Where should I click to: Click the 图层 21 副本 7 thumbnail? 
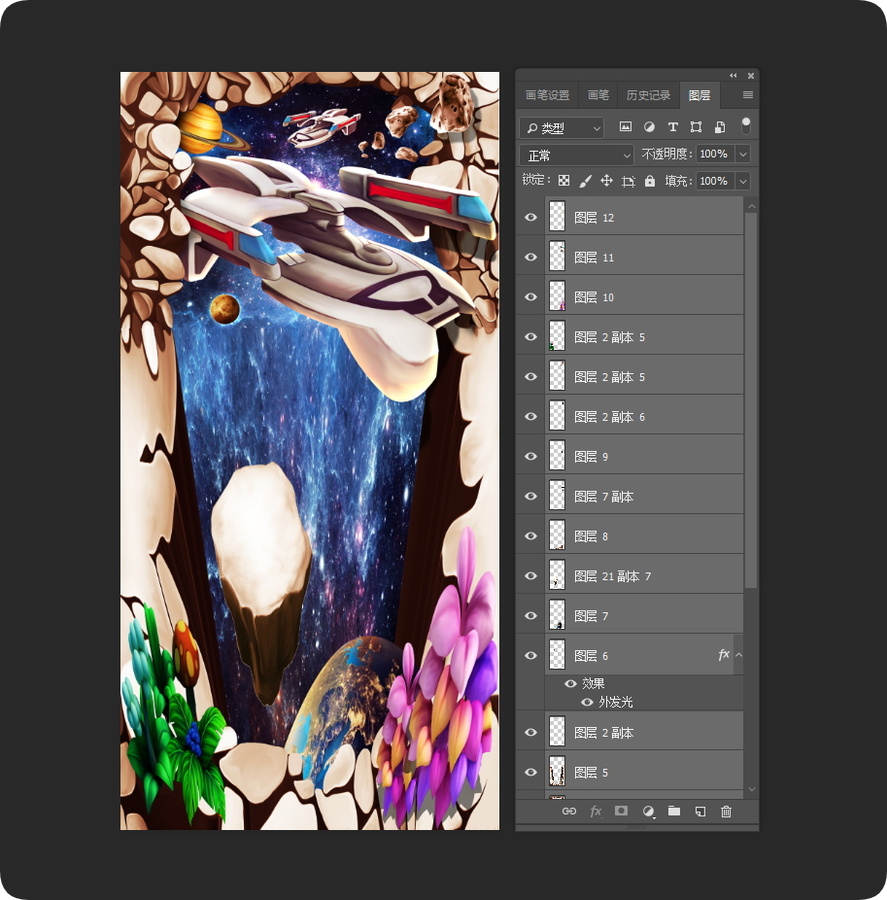(557, 575)
